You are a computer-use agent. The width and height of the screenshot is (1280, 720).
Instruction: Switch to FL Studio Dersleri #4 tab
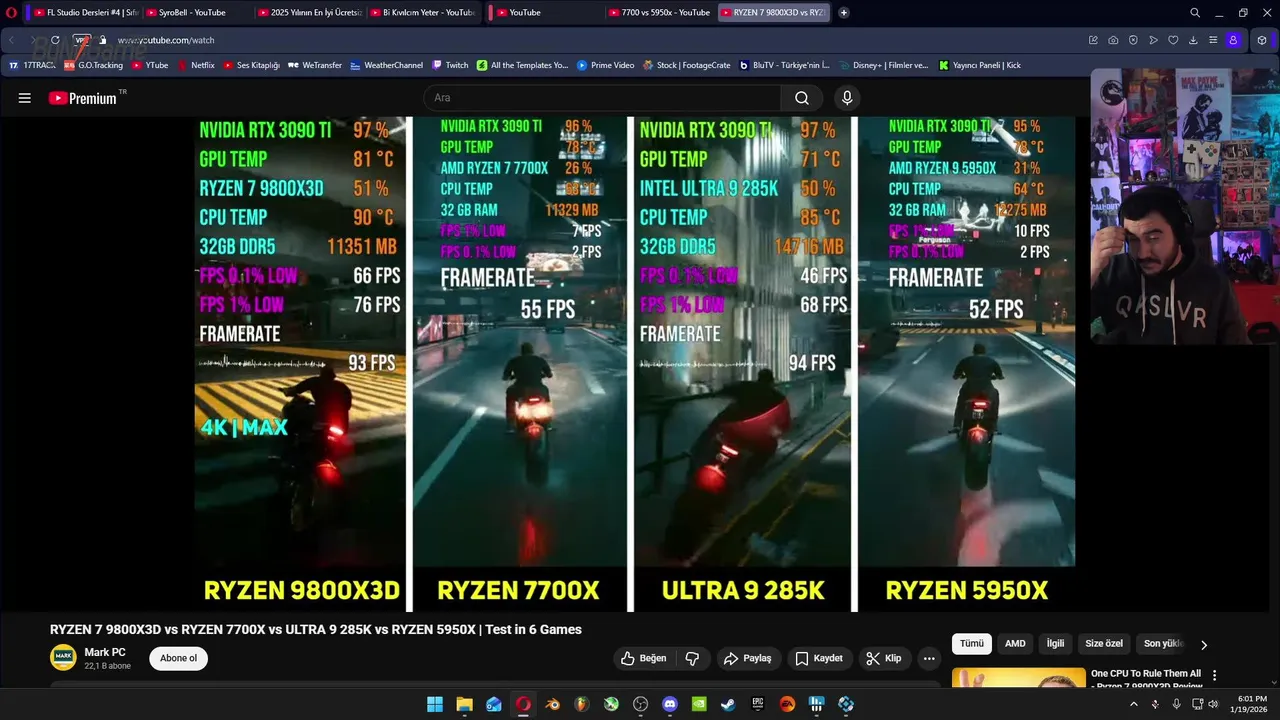tap(85, 13)
